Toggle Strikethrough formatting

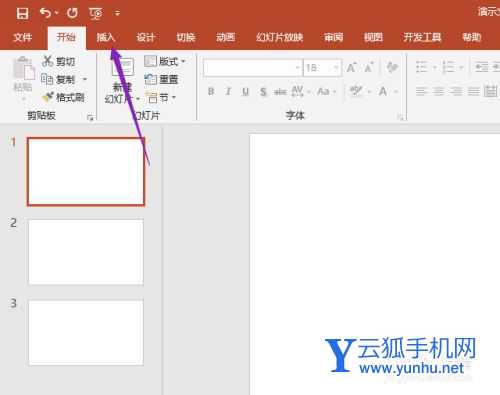[280, 92]
